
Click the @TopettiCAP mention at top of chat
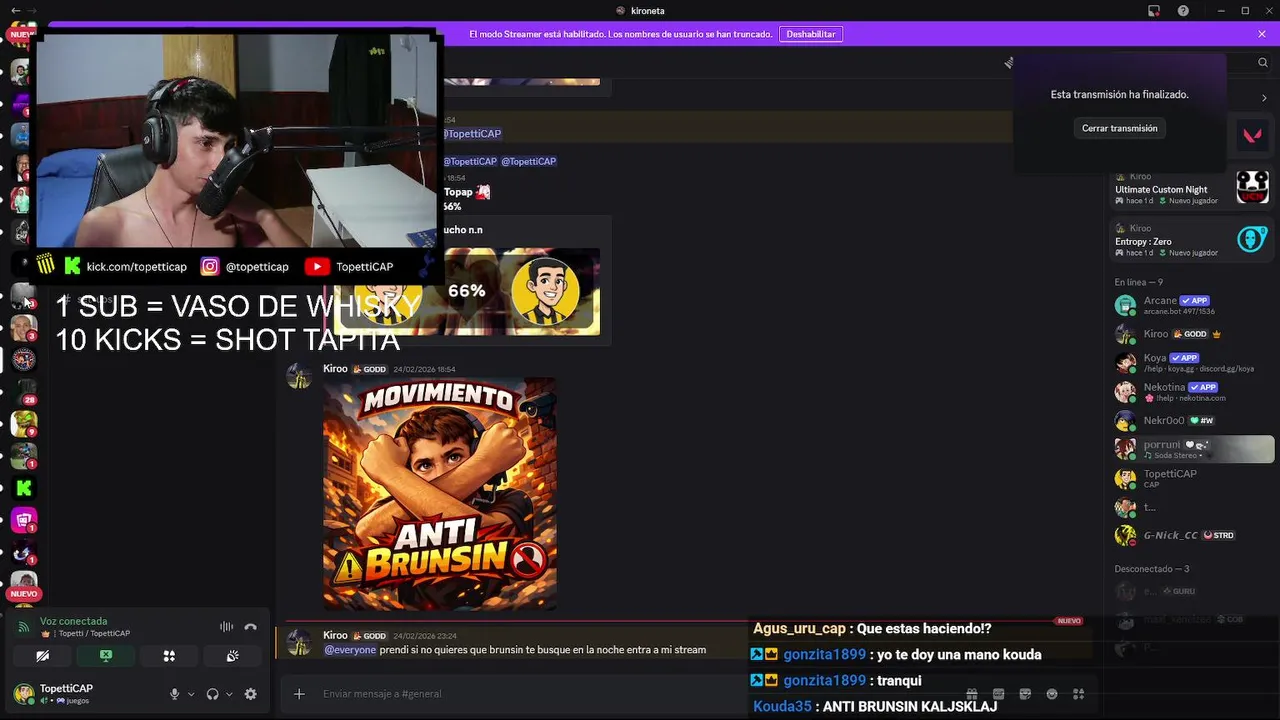471,134
